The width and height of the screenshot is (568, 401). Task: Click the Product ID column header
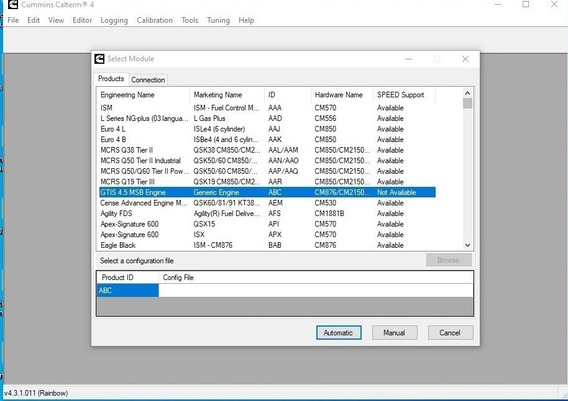(128, 277)
